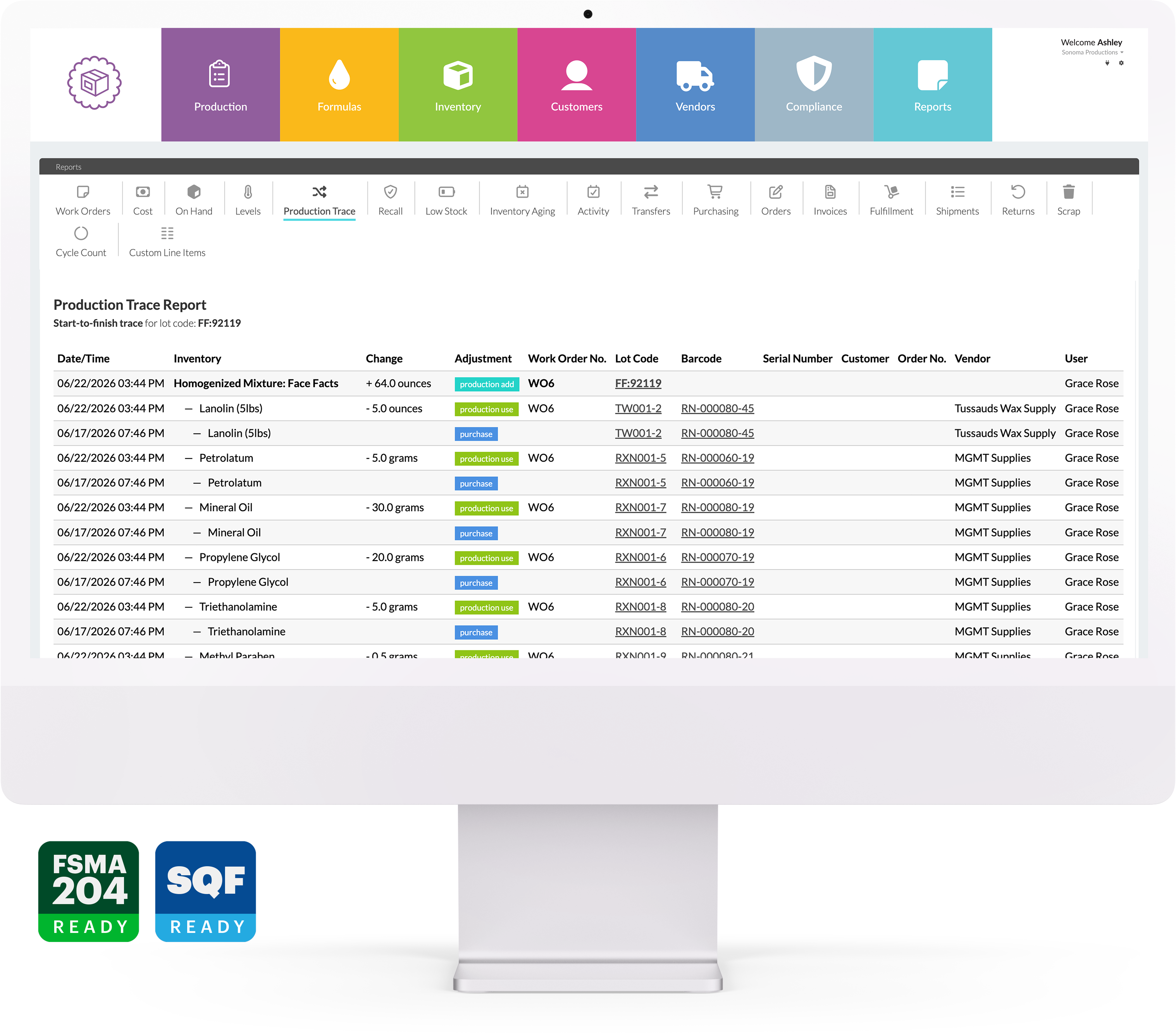The image size is (1176, 1033).
Task: Open barcode RN-000080-20 in Triethanolamine purchase row
Action: [718, 631]
